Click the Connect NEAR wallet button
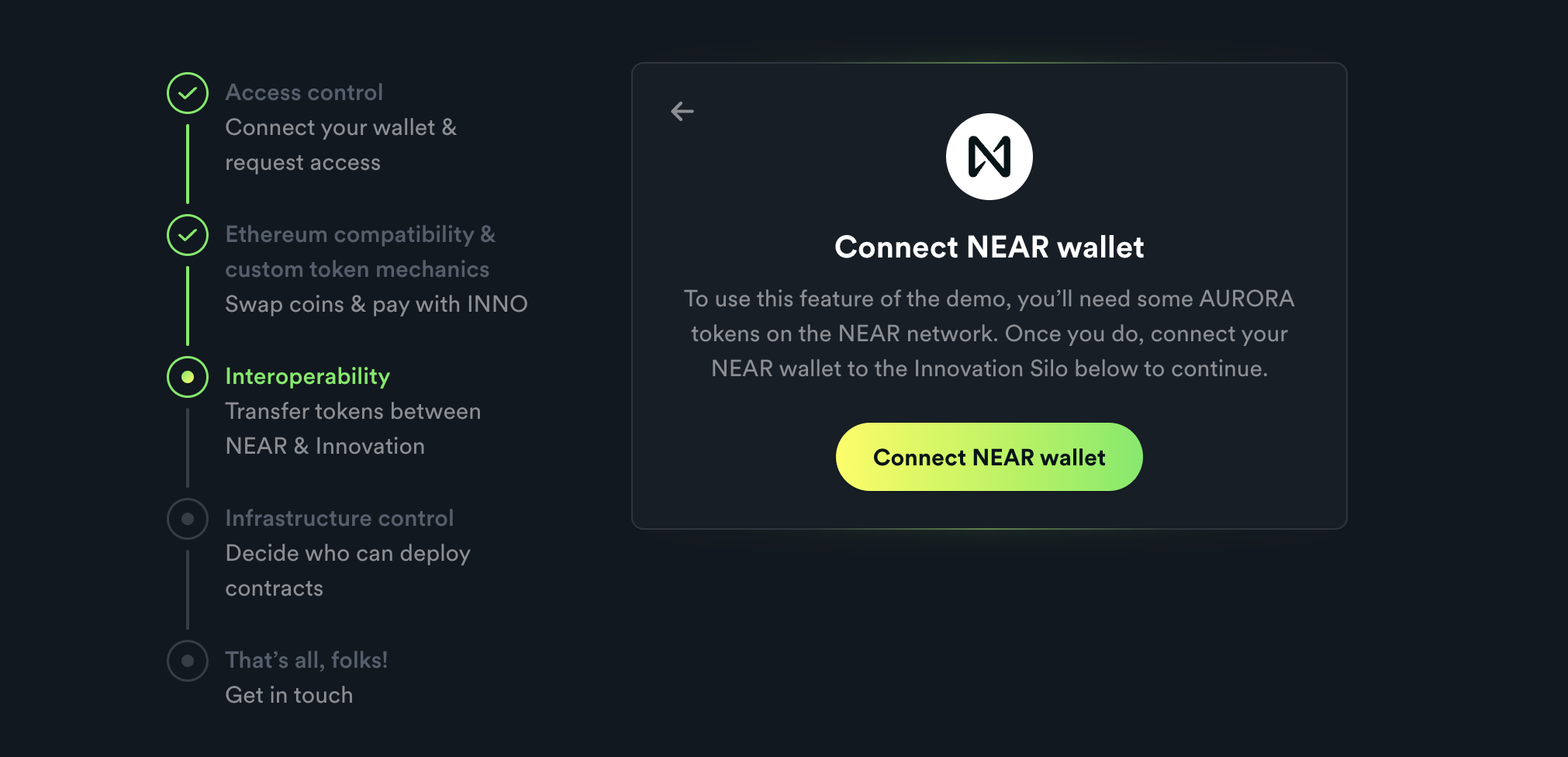 coord(989,457)
